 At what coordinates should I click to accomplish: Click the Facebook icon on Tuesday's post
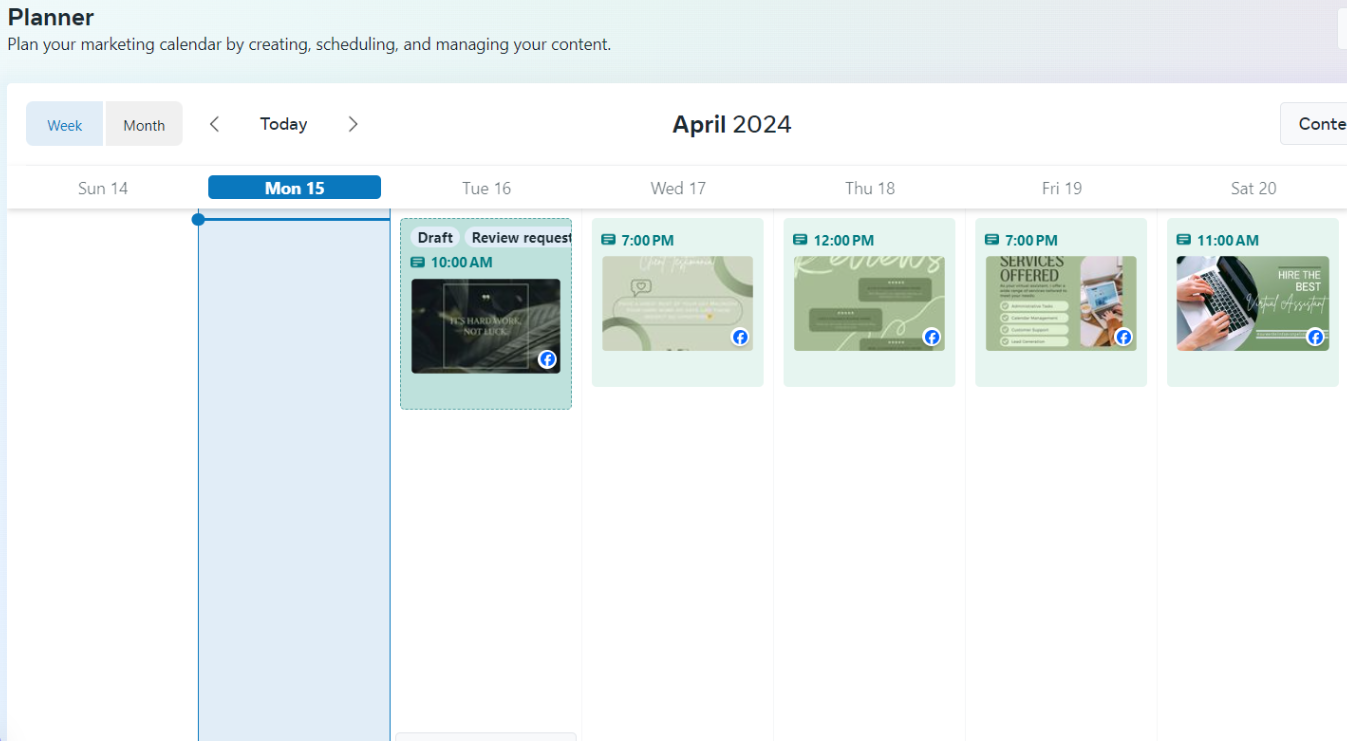tap(547, 360)
